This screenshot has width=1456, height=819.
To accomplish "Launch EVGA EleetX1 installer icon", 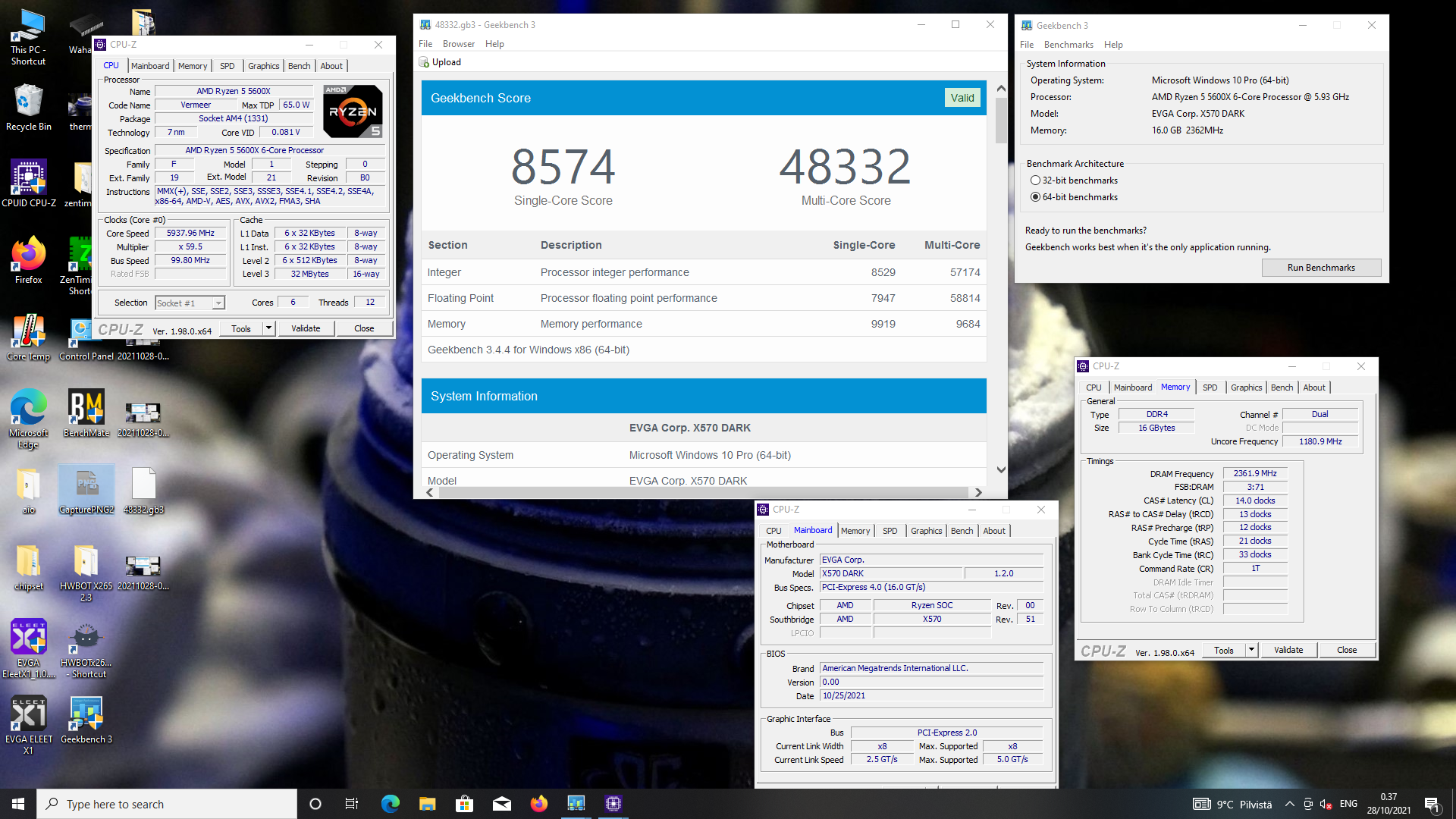I will pos(28,649).
